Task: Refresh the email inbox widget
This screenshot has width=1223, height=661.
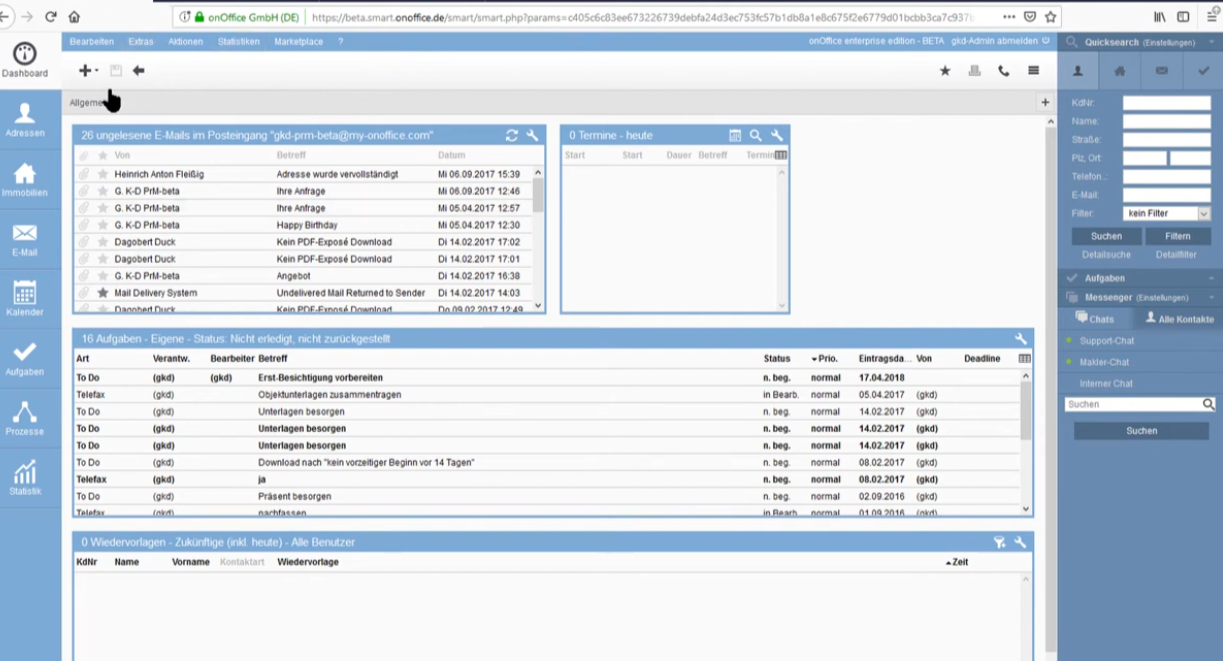Action: 512,135
